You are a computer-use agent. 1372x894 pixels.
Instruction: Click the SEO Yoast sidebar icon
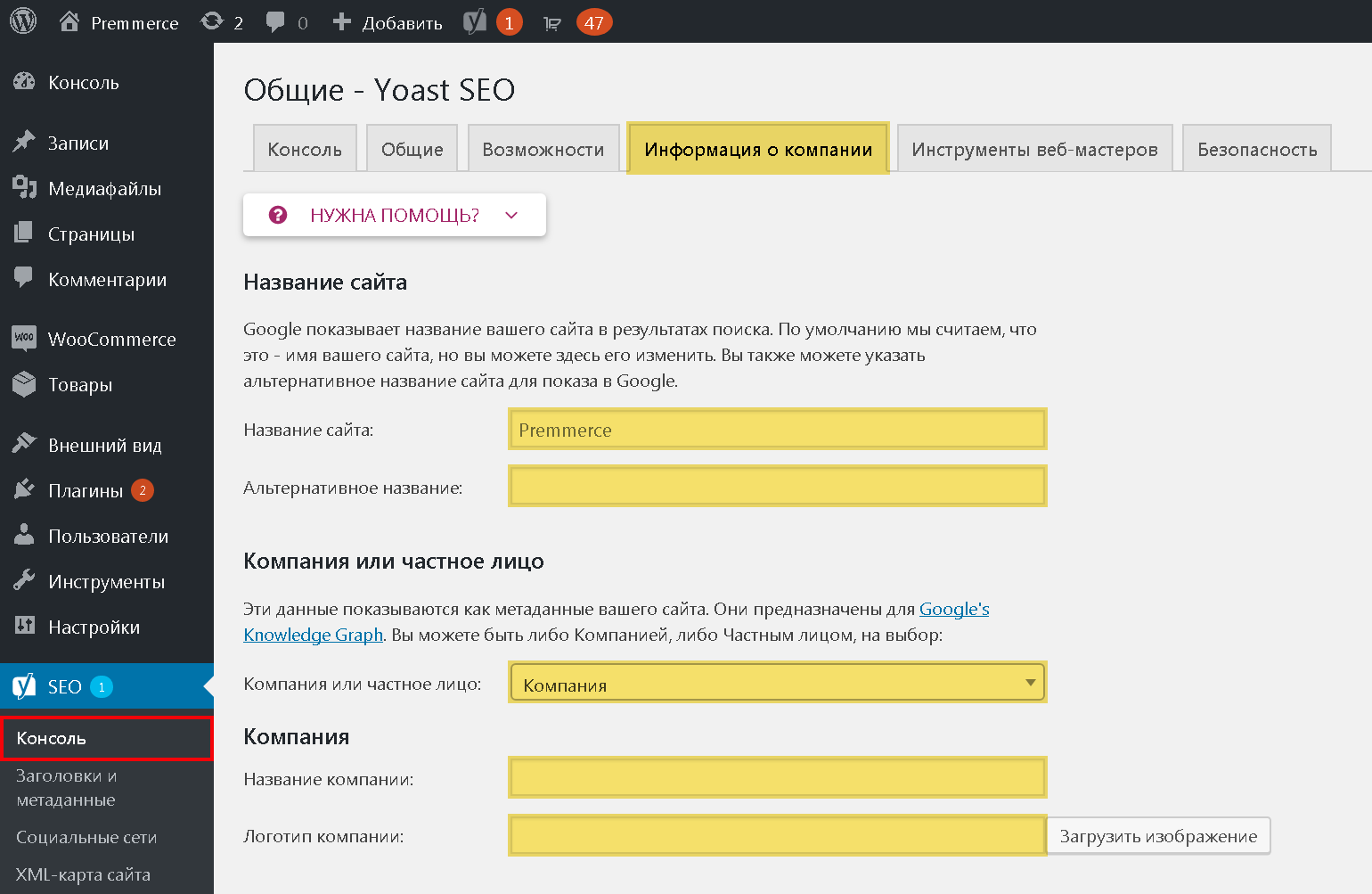click(24, 686)
